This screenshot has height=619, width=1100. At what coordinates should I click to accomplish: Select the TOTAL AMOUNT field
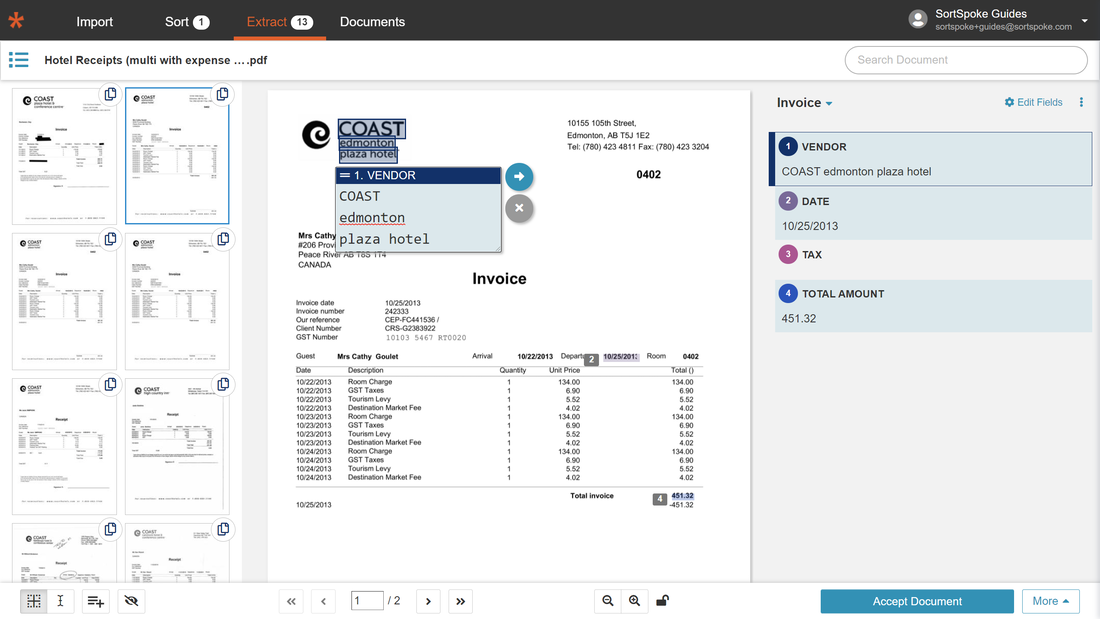[933, 306]
